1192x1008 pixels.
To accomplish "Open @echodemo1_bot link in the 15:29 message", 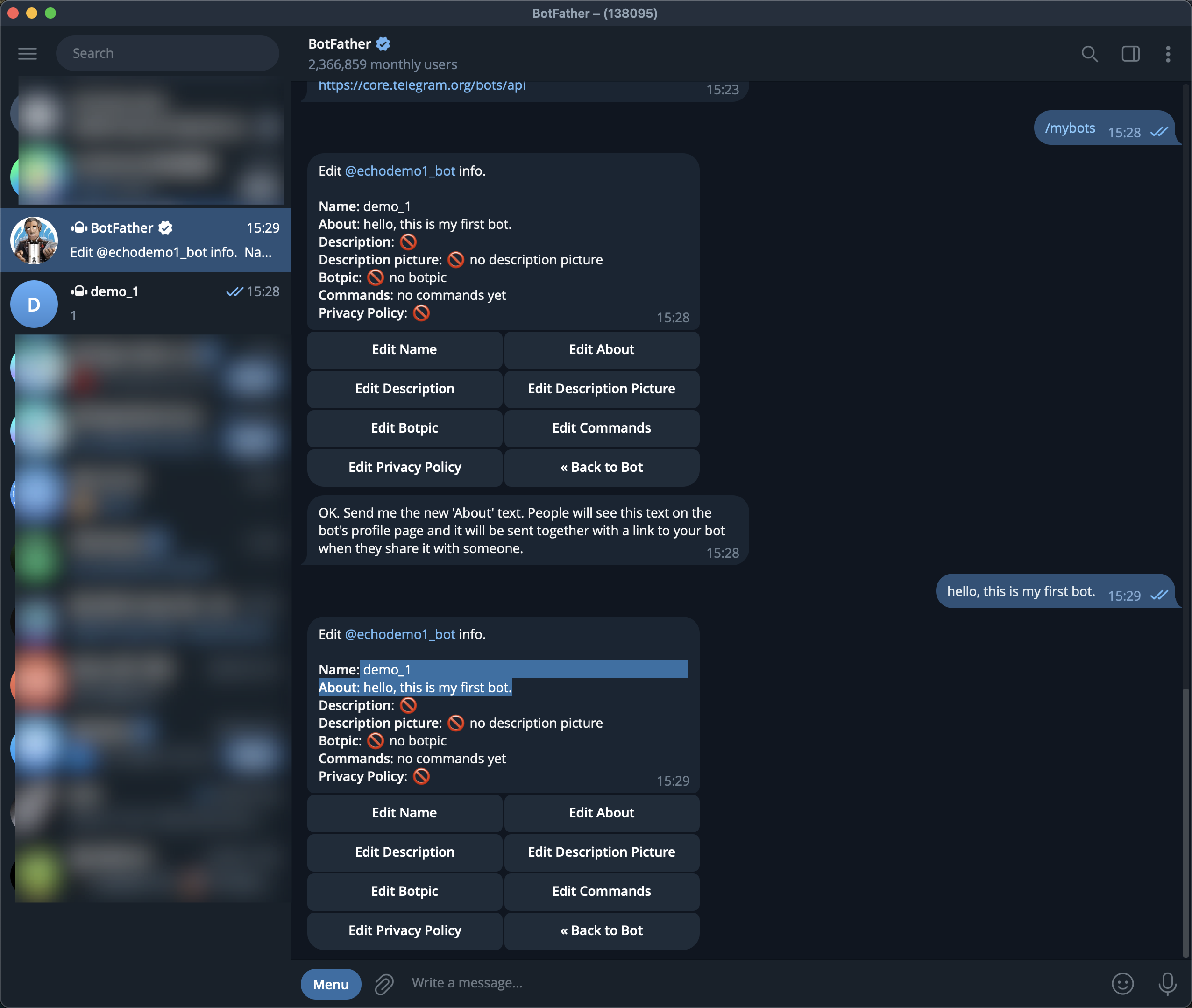I will pyautogui.click(x=400, y=634).
